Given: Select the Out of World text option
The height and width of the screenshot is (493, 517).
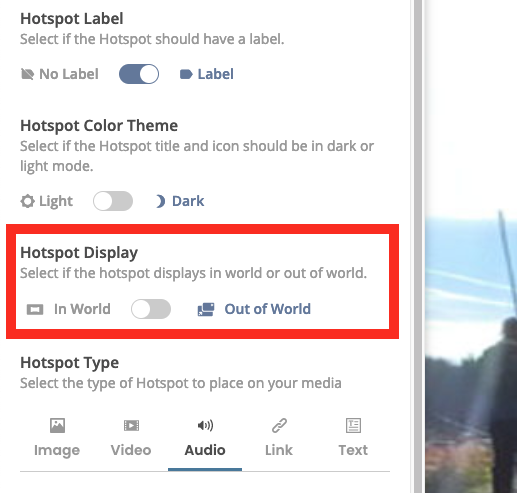Looking at the screenshot, I should tap(267, 309).
